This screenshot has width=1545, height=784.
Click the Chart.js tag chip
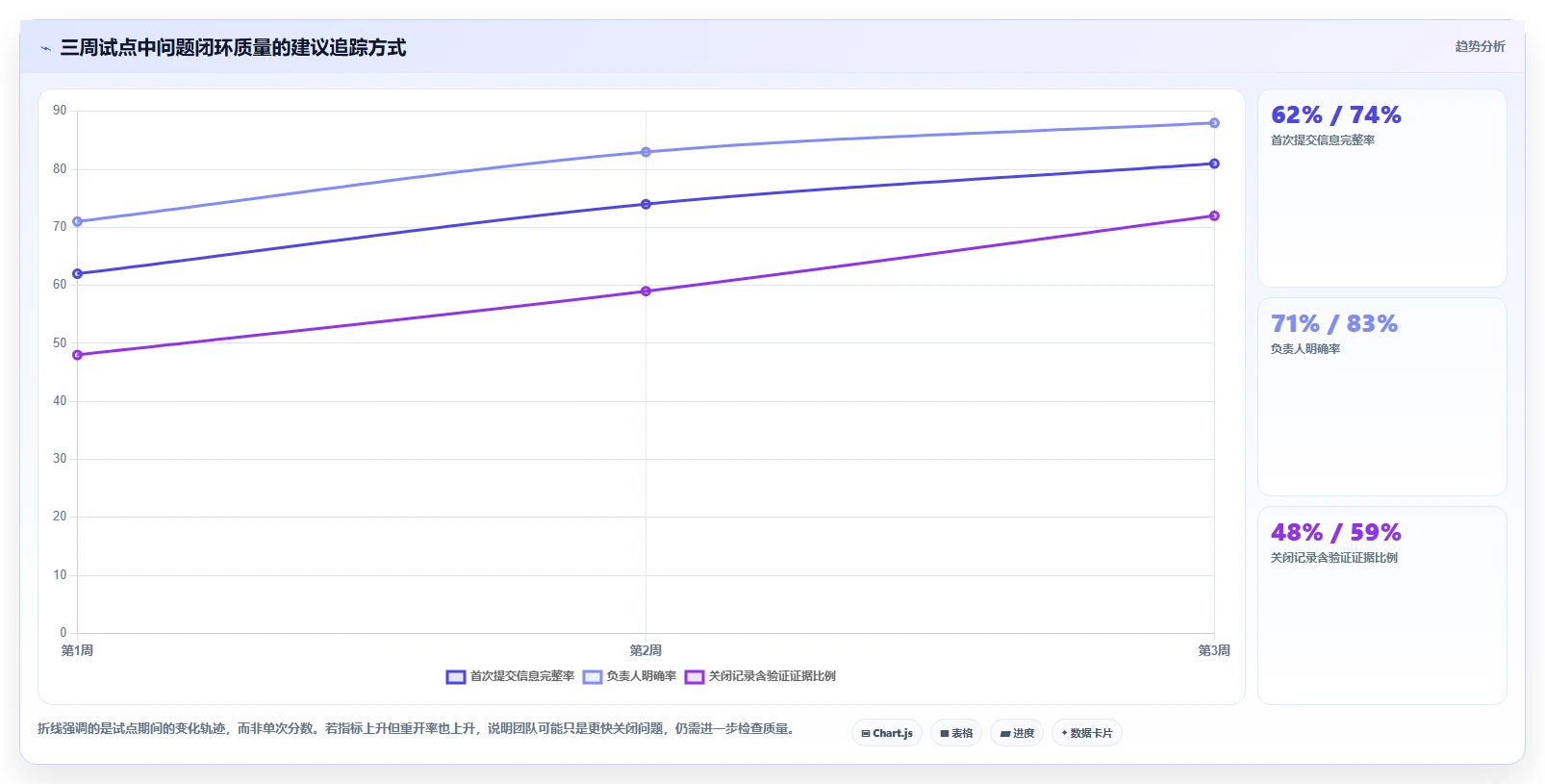(887, 733)
